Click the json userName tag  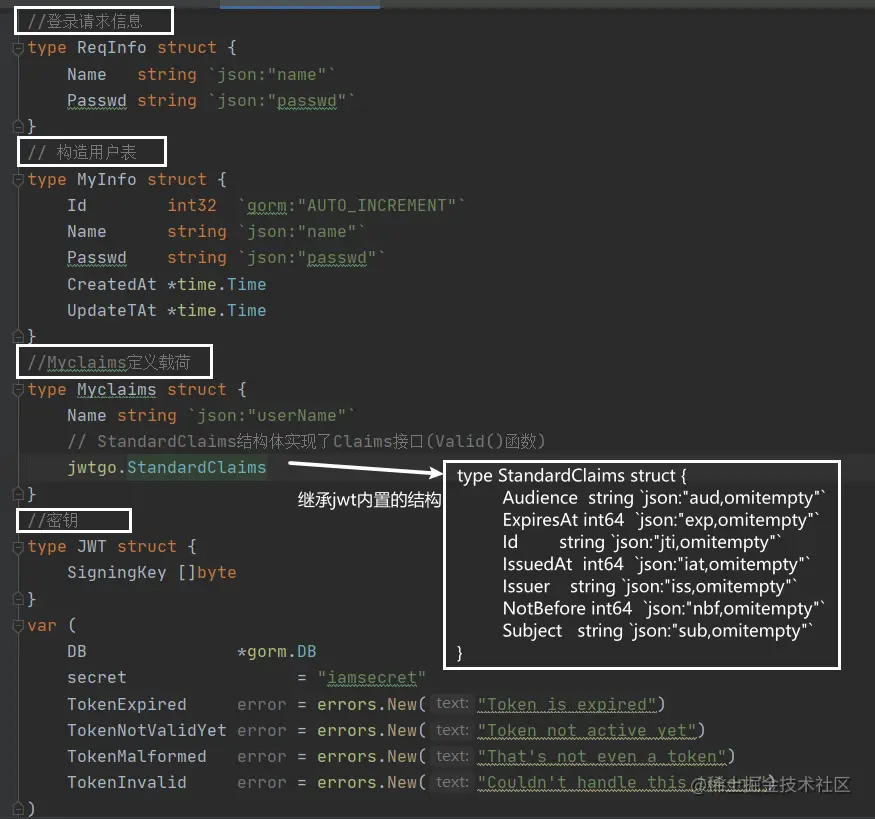[x=271, y=416]
